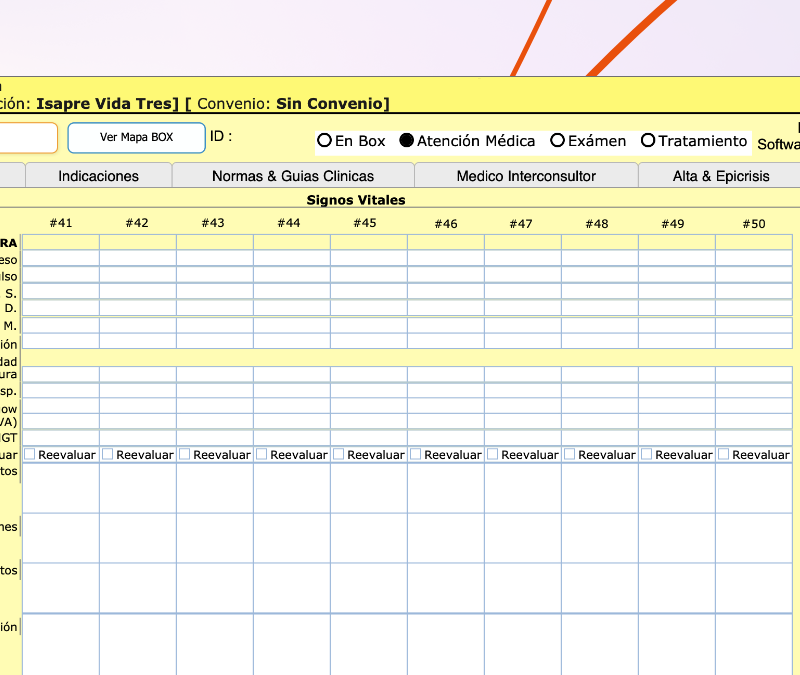Click the first-row input cell under #50

coord(754,242)
